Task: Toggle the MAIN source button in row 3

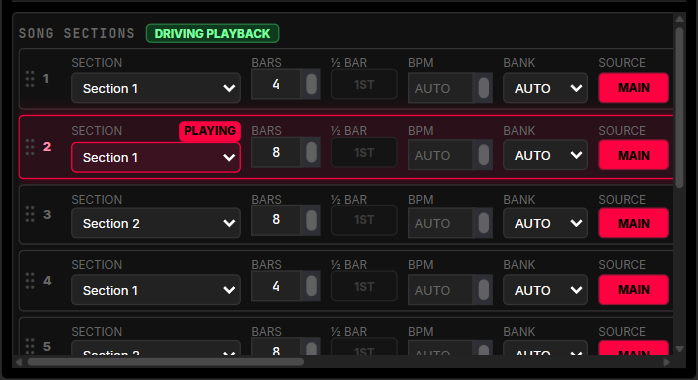Action: pyautogui.click(x=633, y=223)
